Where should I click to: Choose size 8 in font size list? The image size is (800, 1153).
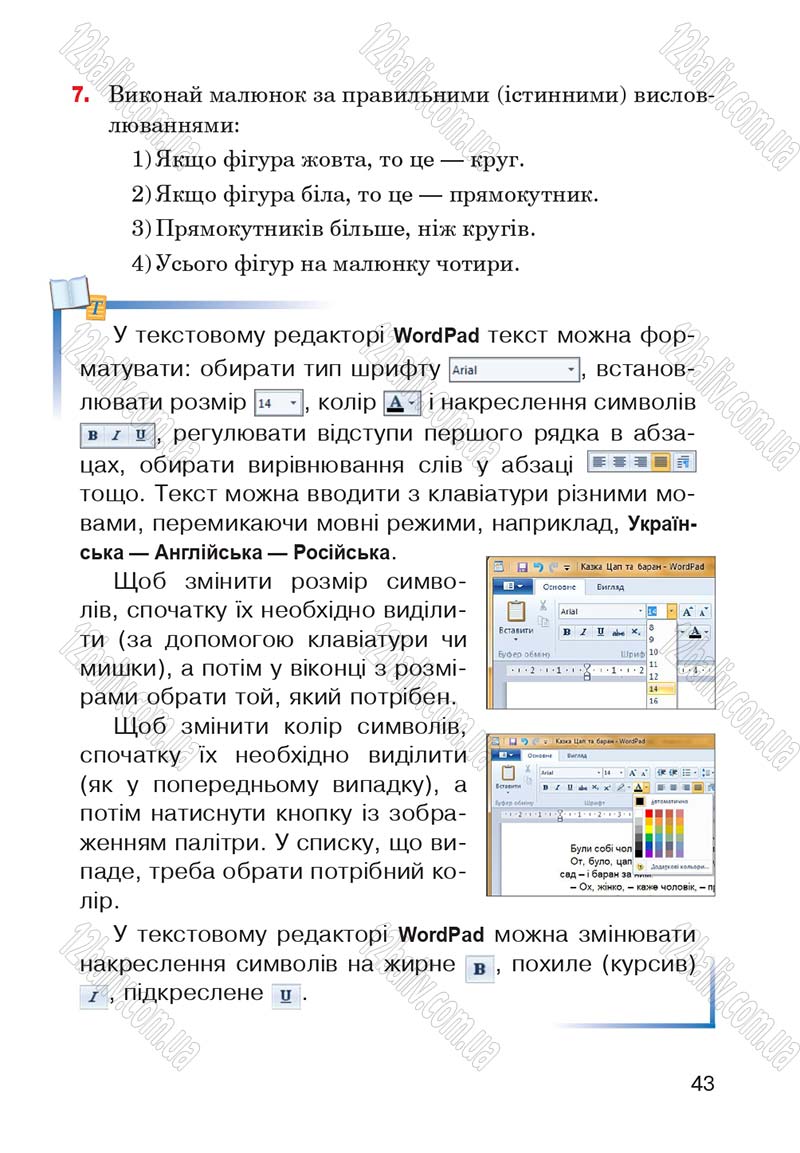pyautogui.click(x=651, y=628)
